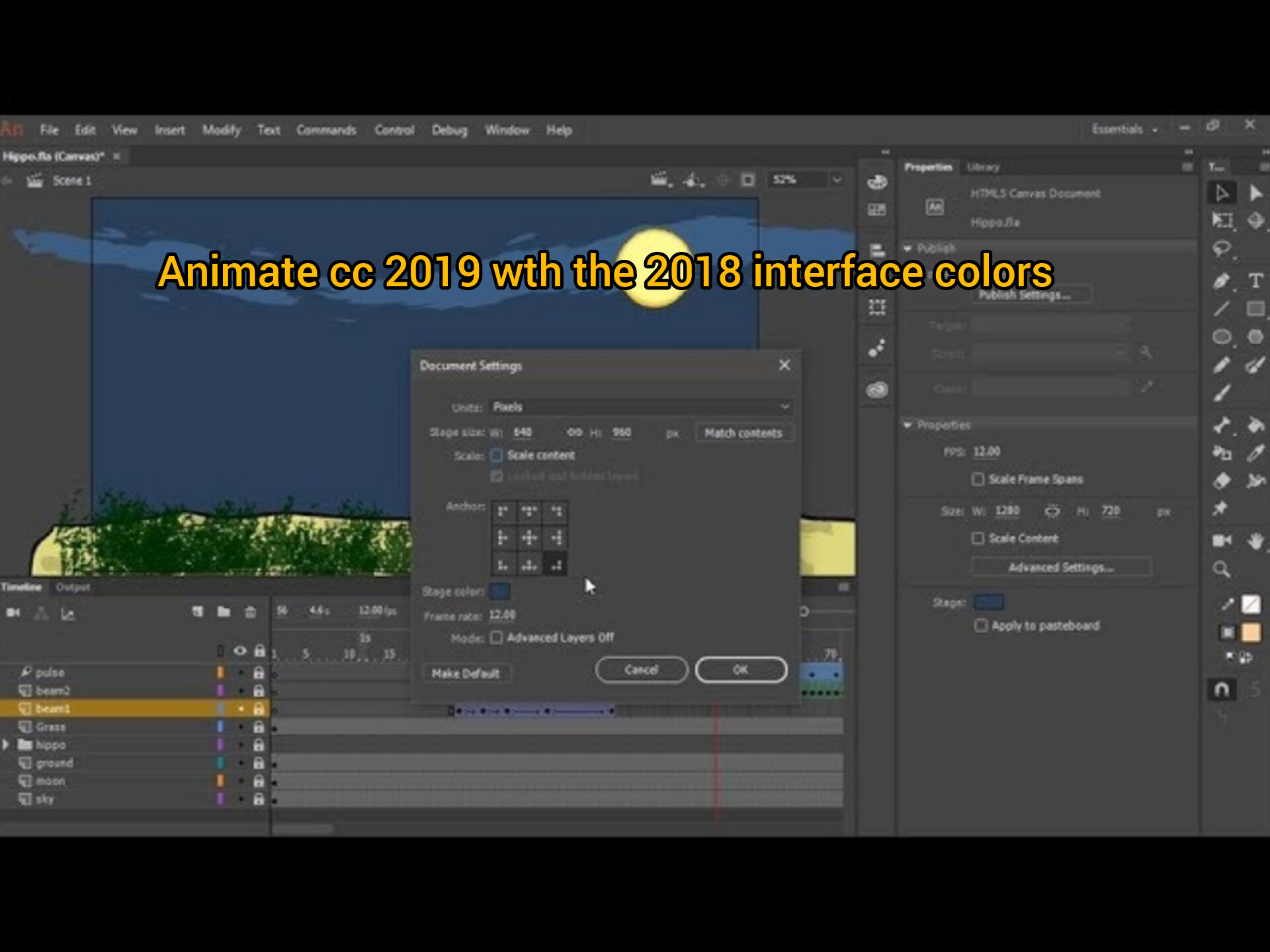
Task: Enable the Scale content checkbox
Action: tap(497, 455)
